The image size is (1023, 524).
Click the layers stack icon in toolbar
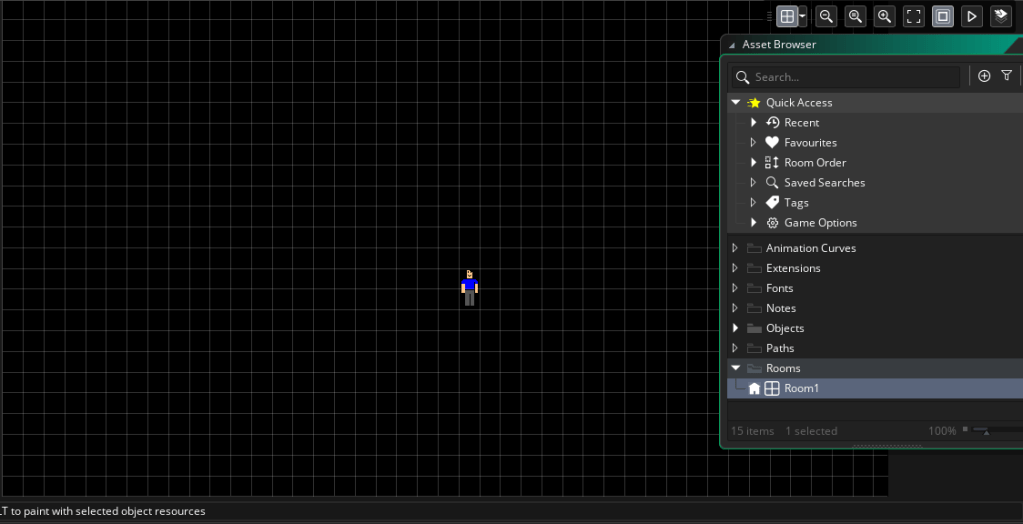point(1000,16)
